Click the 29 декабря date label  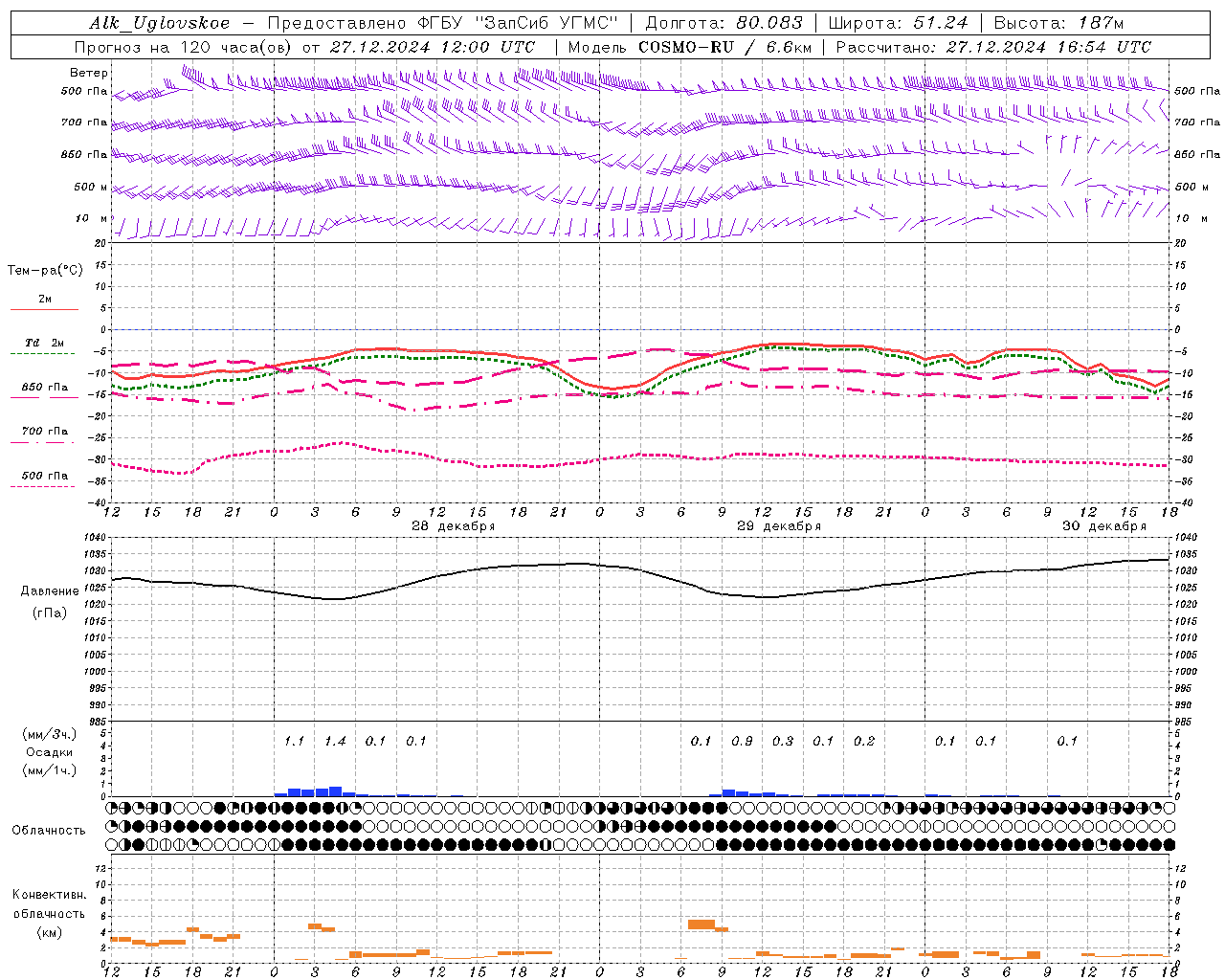click(x=779, y=526)
